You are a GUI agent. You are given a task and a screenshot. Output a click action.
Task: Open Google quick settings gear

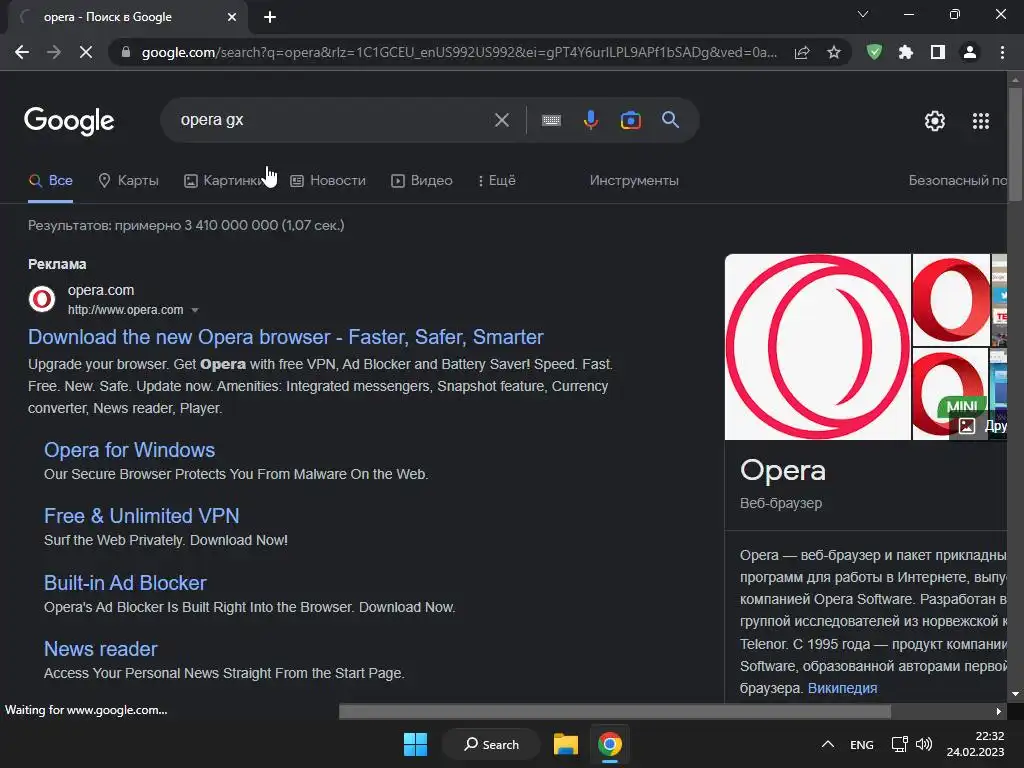click(935, 121)
